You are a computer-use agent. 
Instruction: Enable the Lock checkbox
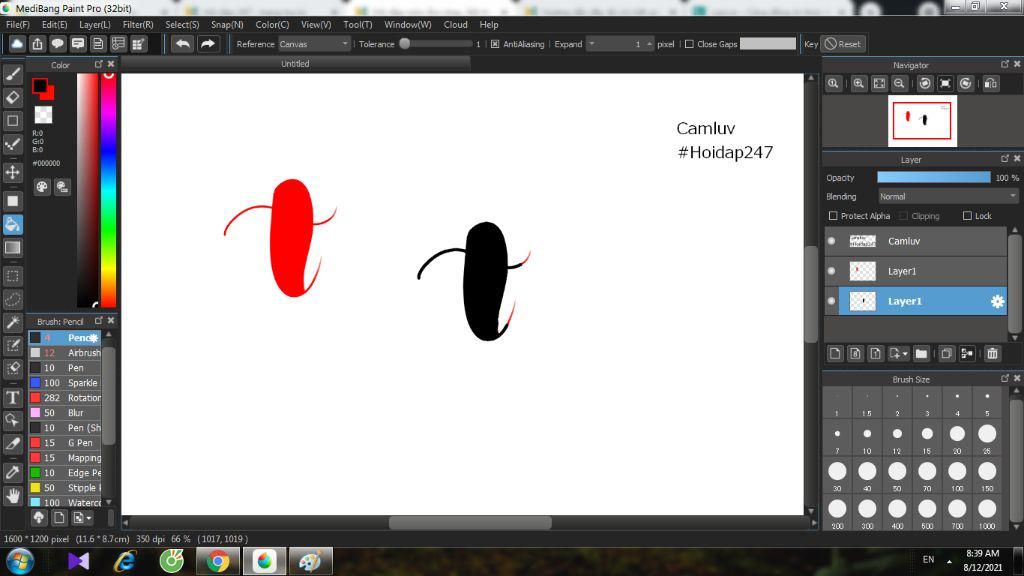click(x=967, y=216)
